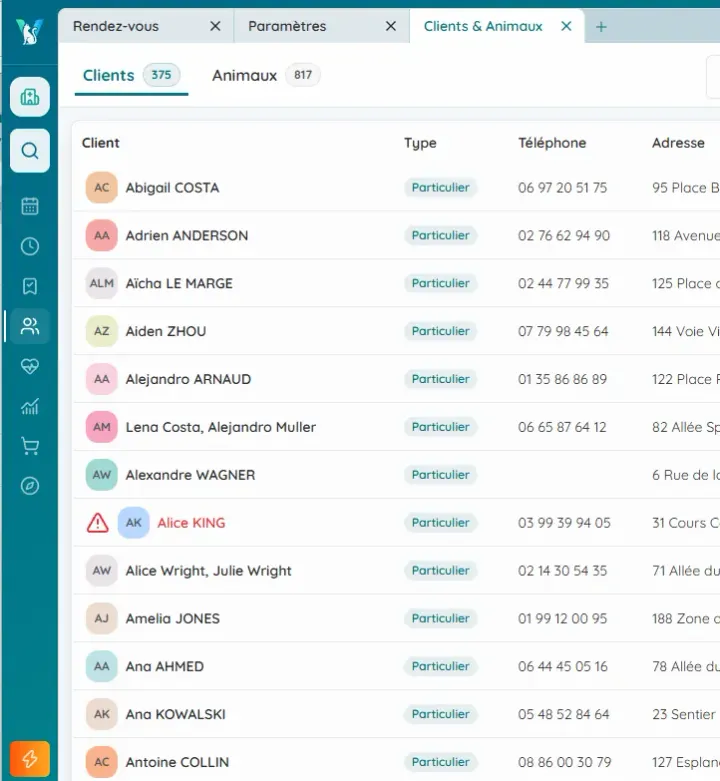Switch to the Animaux 817 sub-tab
Screen dimensions: 720x781
coord(266,76)
